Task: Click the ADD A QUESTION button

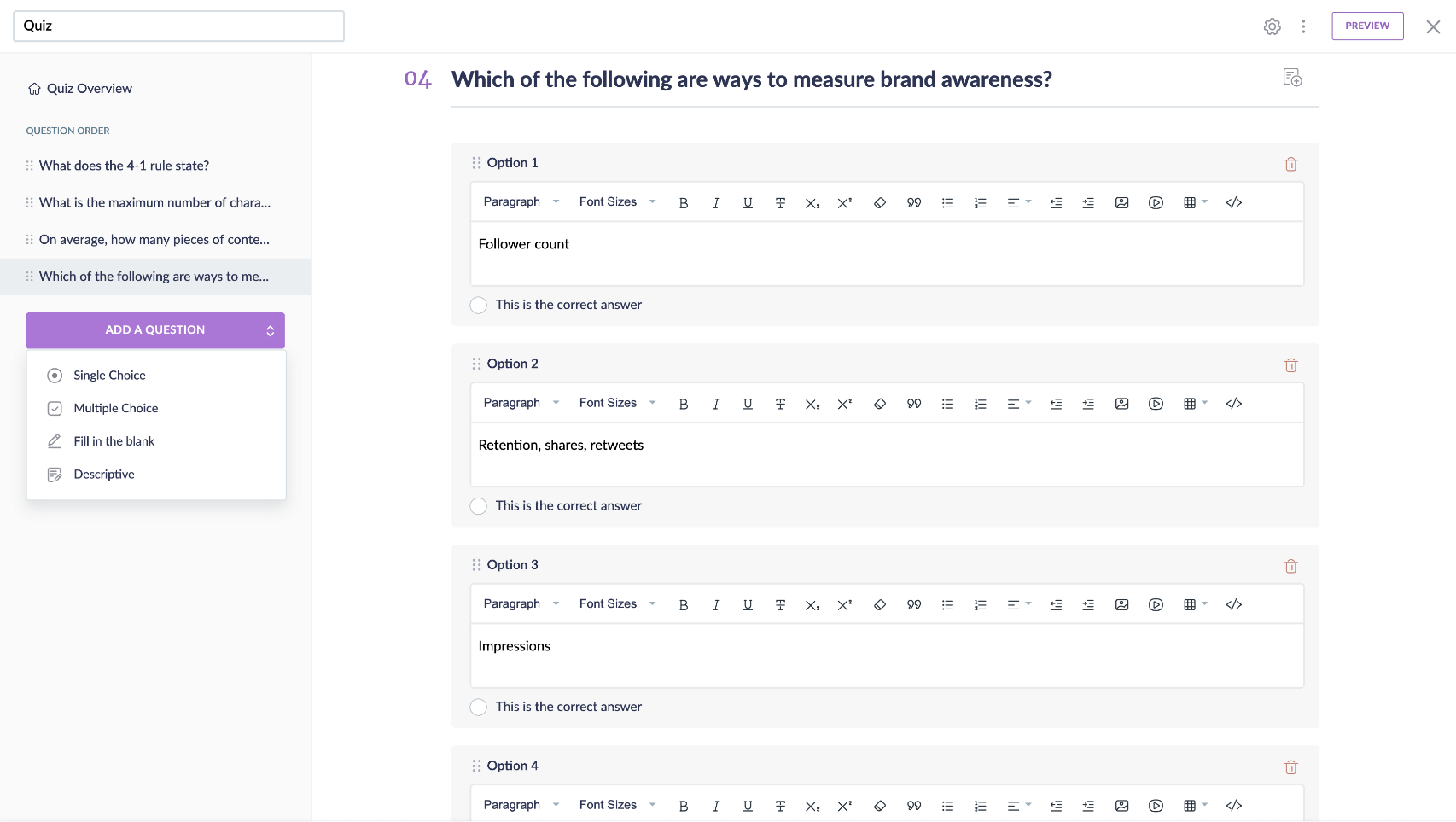Action: [x=155, y=330]
